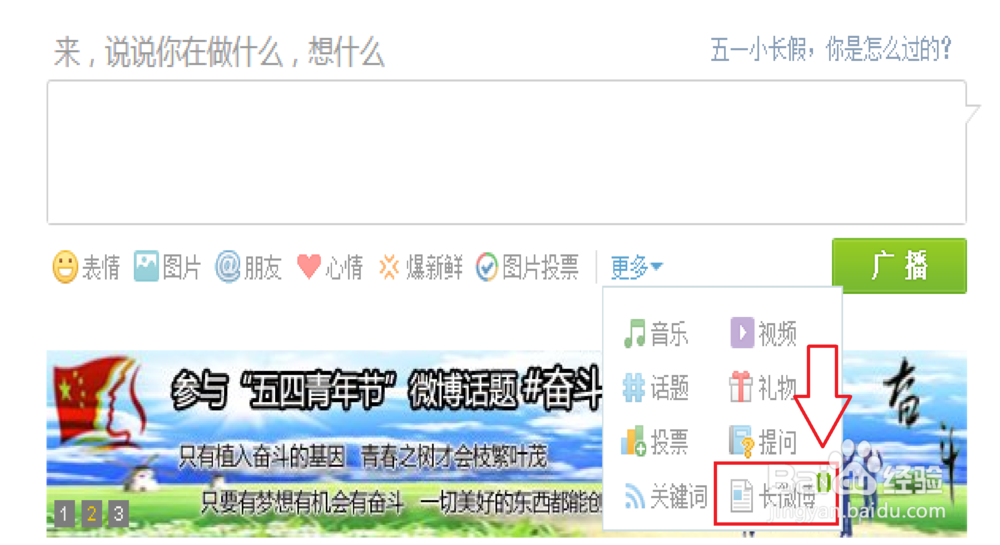Click the green 广播 broadcast button

pos(899,266)
